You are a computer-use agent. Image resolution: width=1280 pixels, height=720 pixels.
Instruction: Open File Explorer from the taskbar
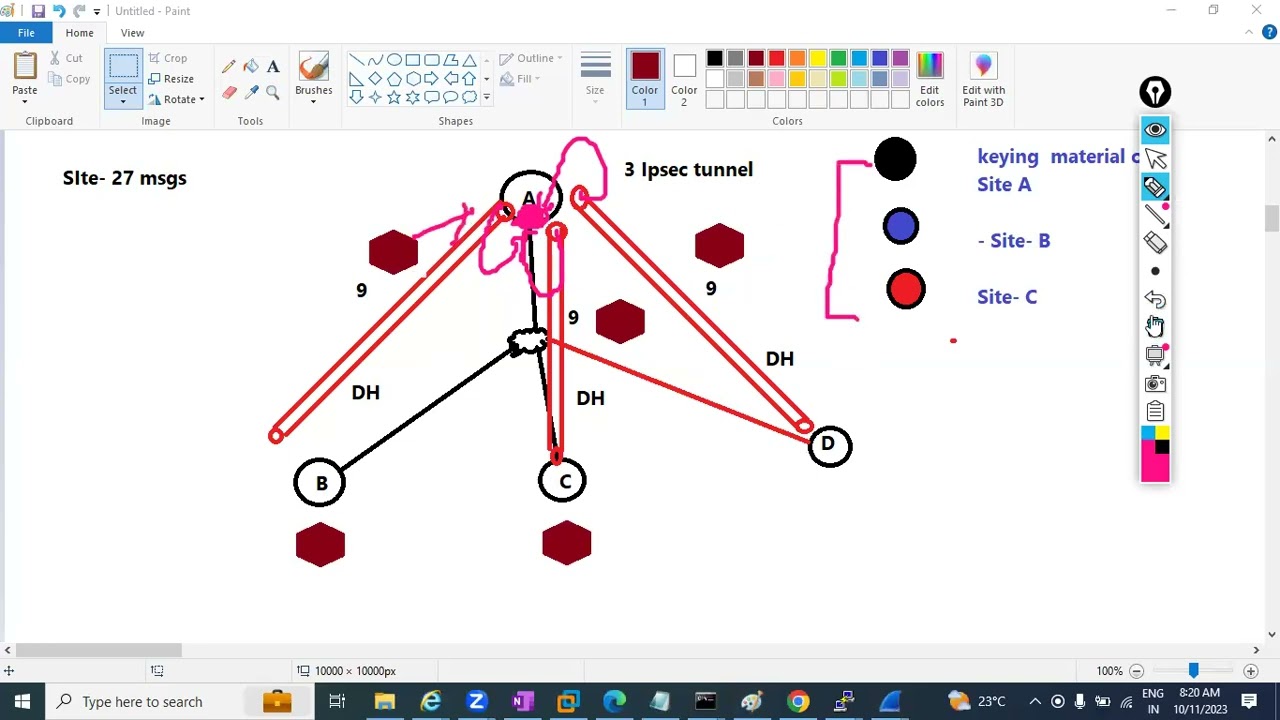point(385,701)
